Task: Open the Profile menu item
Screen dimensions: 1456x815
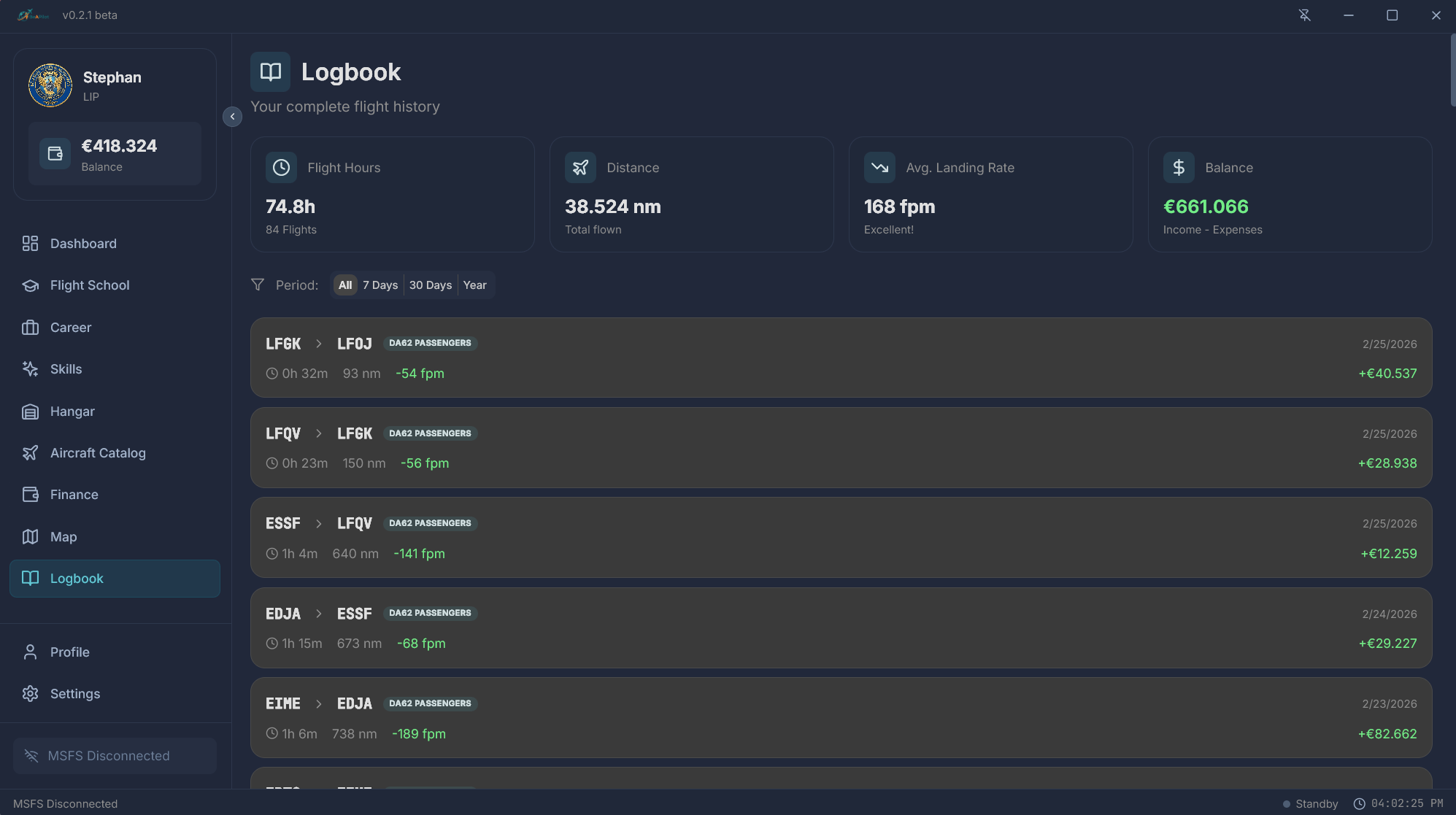Action: [x=70, y=652]
